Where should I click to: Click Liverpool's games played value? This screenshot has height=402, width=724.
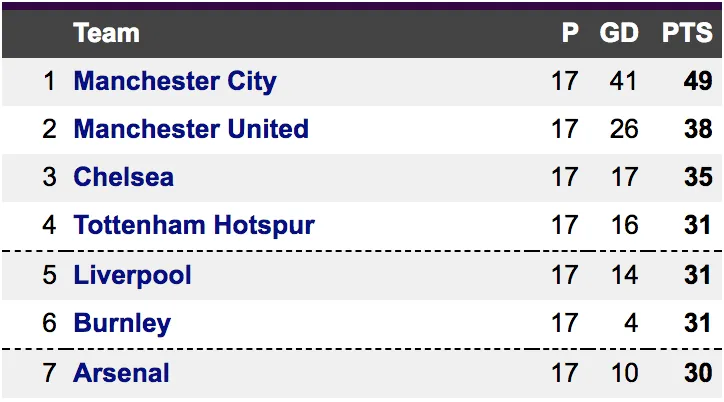tap(565, 275)
